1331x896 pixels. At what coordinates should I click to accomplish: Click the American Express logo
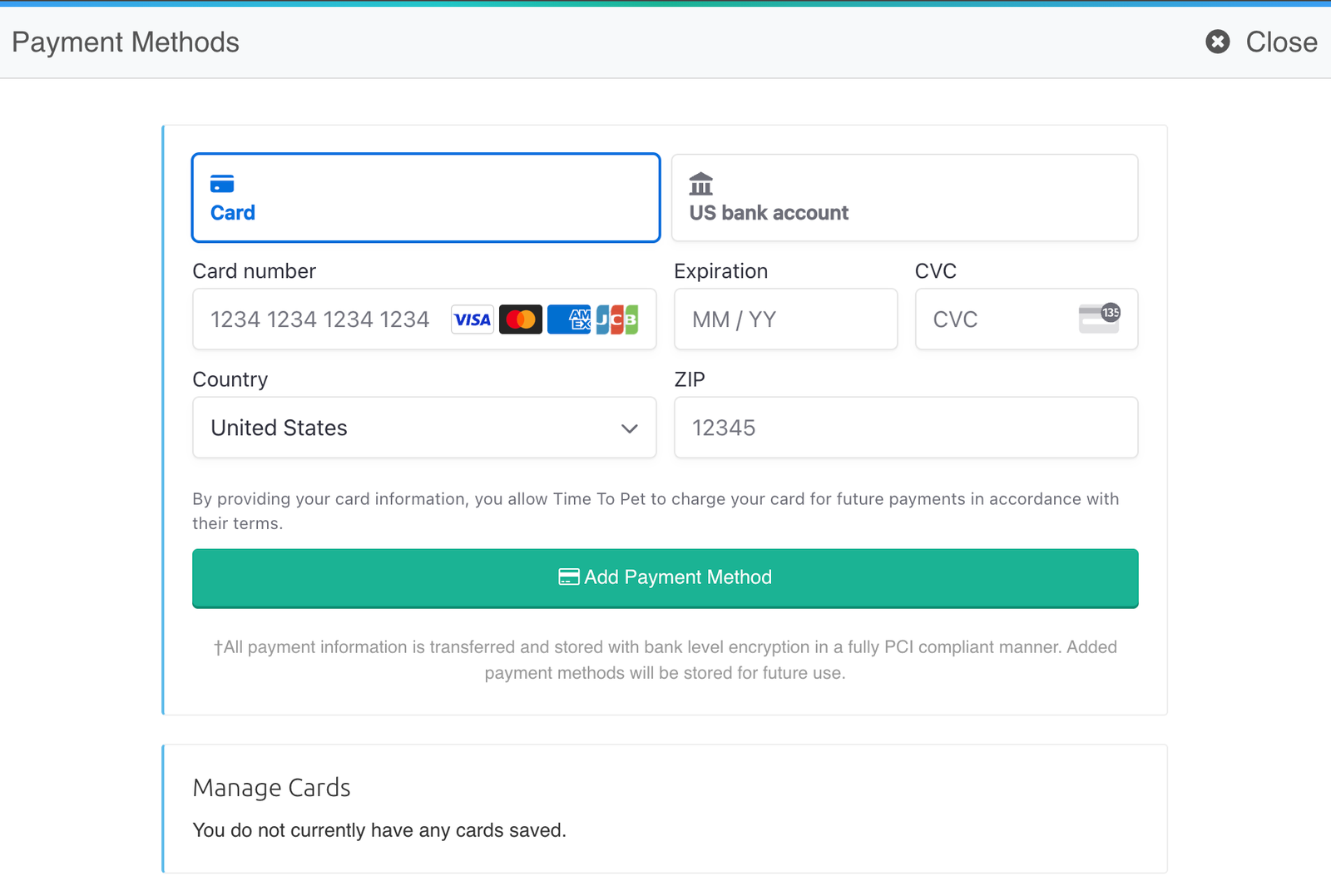569,319
